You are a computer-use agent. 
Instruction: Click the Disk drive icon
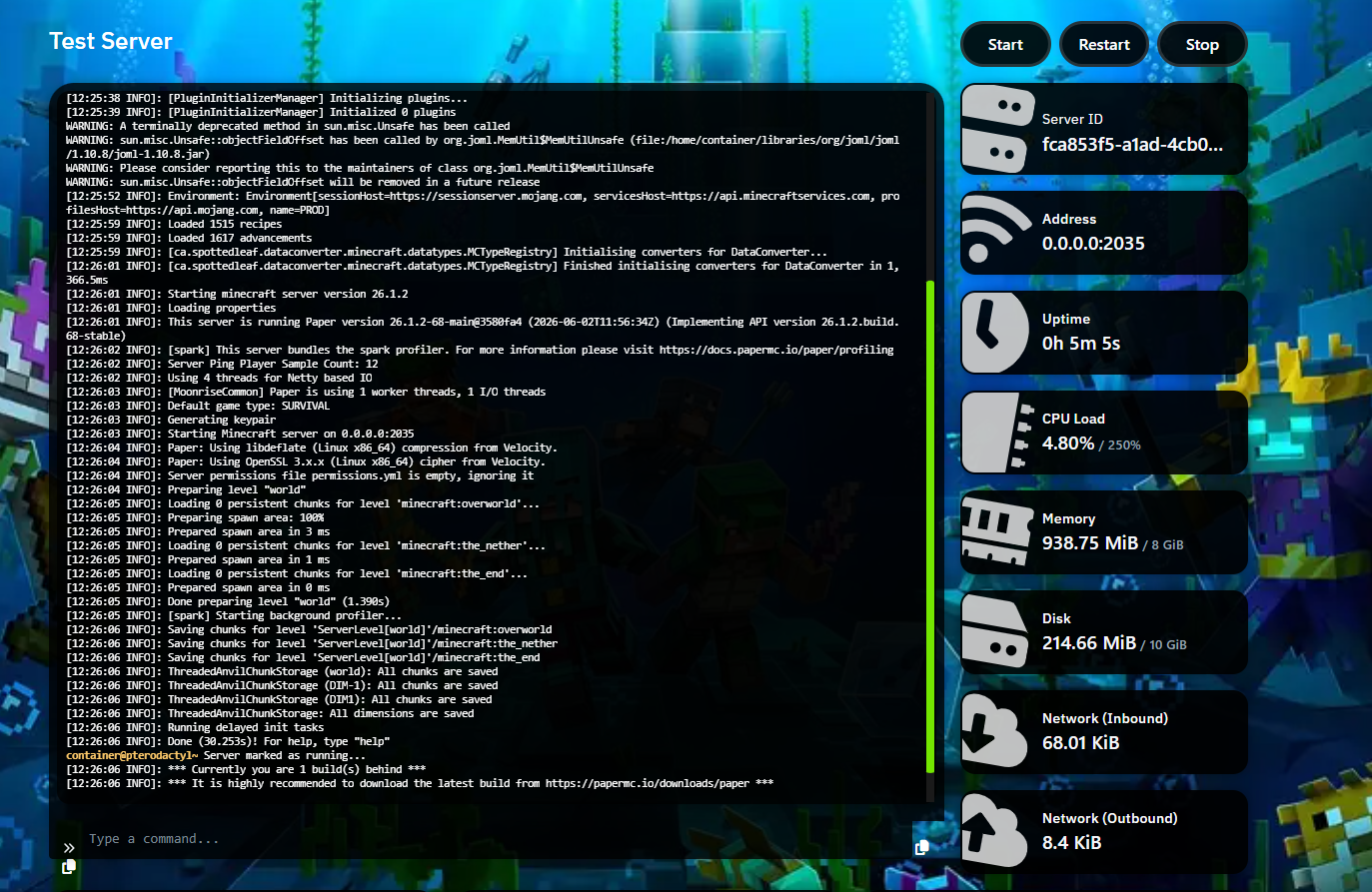(x=995, y=631)
